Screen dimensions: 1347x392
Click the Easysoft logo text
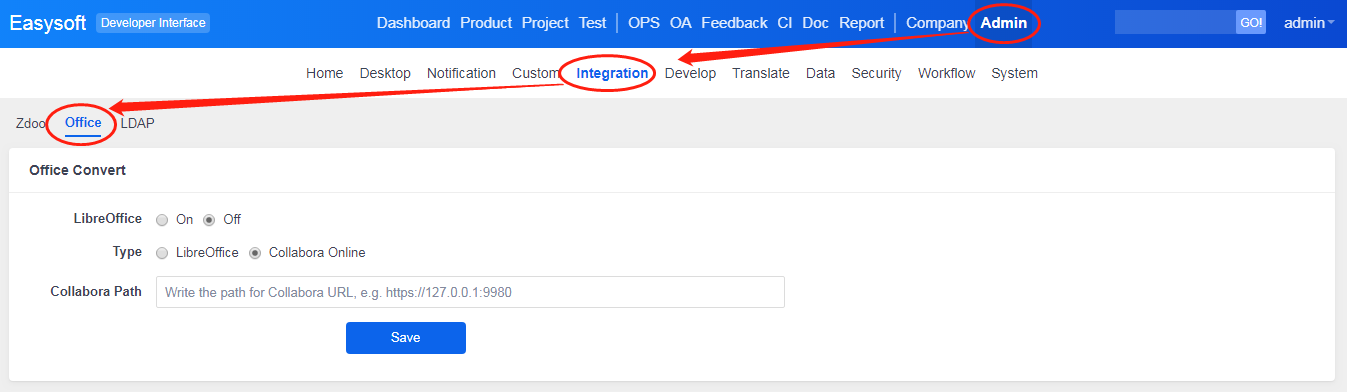[x=47, y=23]
